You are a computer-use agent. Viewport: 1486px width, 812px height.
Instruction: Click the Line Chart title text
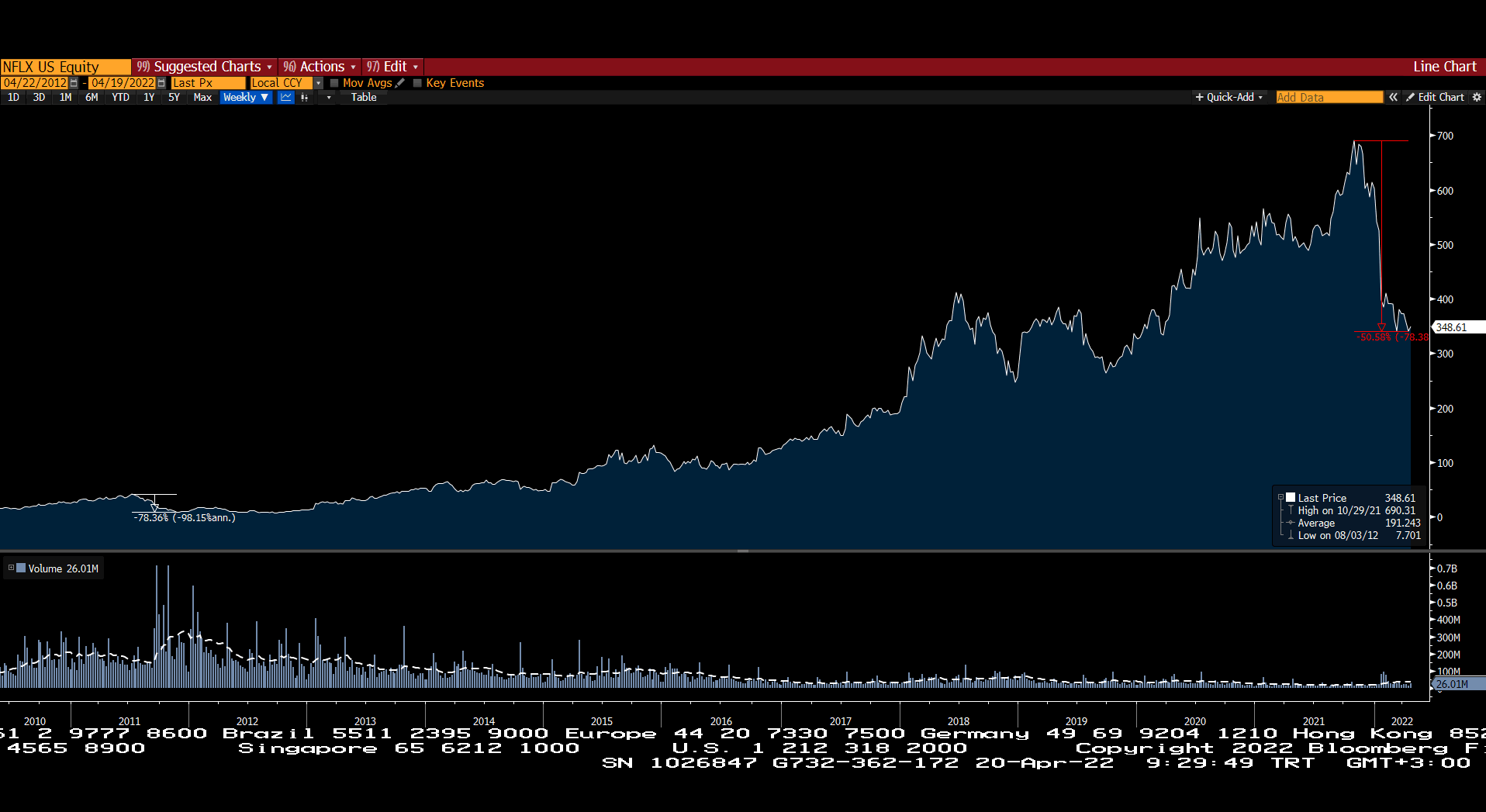point(1445,67)
